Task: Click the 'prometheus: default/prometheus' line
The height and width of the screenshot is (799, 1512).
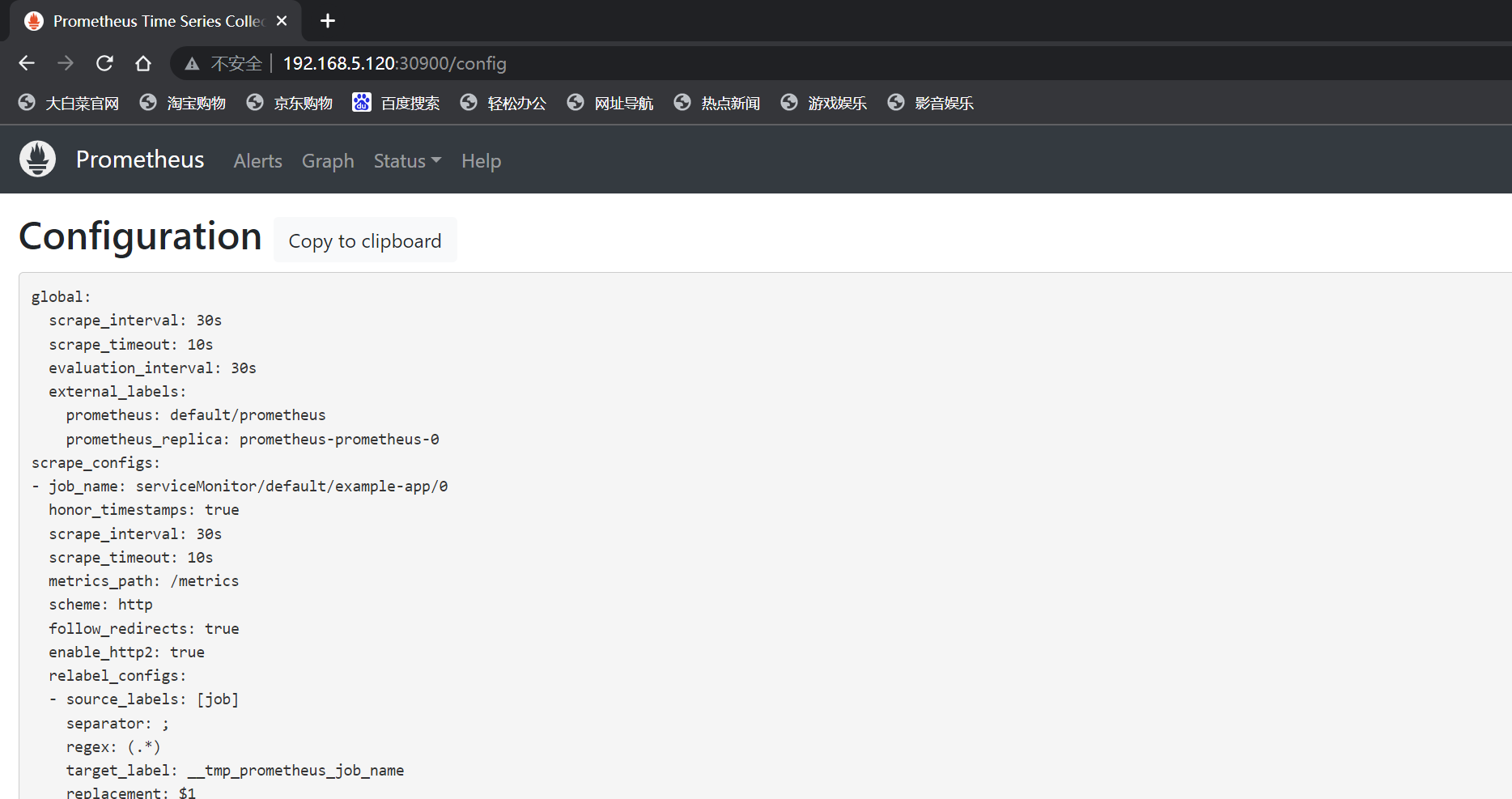Action: point(196,415)
